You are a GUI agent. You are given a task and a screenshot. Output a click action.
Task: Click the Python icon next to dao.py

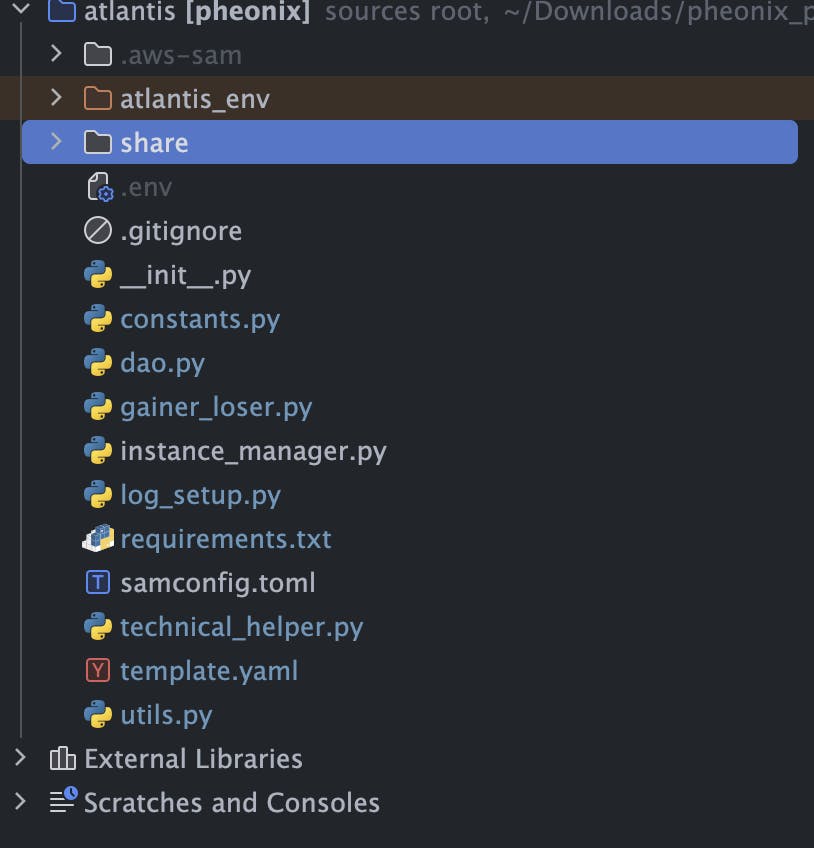97,363
